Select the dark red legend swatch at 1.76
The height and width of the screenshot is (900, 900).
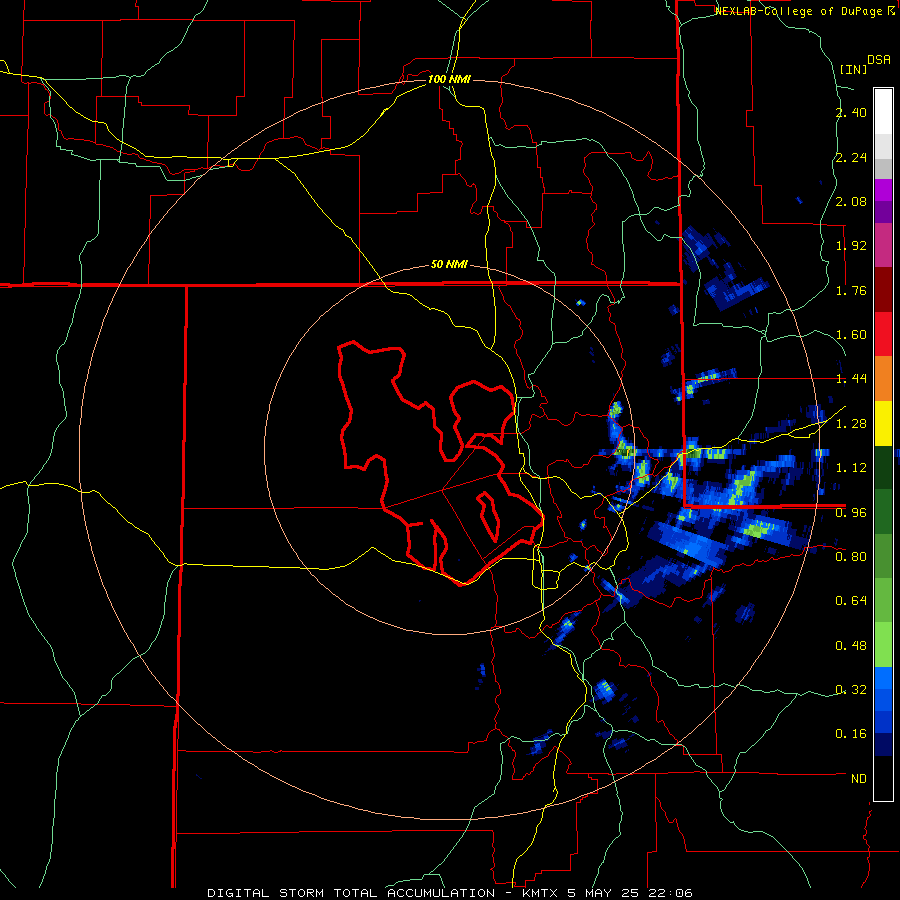(883, 290)
